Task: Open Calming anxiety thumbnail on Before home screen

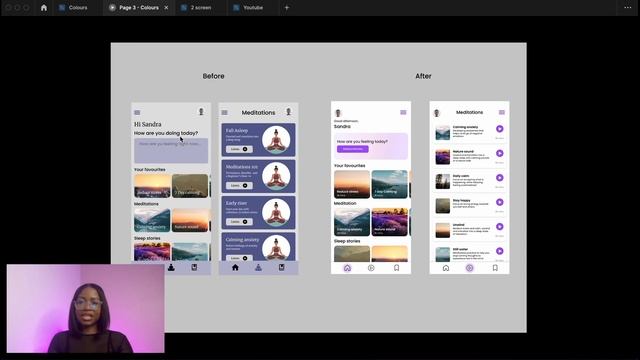Action: pos(152,220)
